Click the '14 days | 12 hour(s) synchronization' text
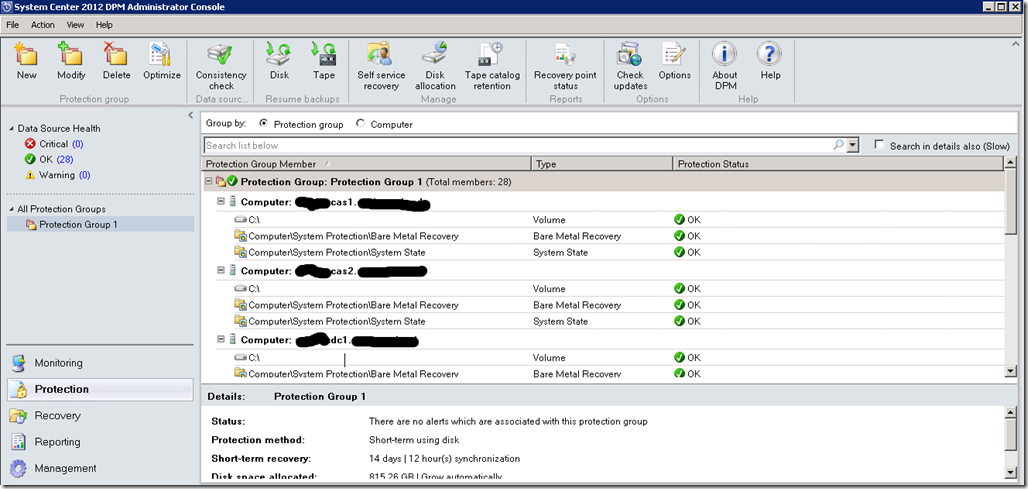This screenshot has width=1028, height=489. [x=445, y=458]
